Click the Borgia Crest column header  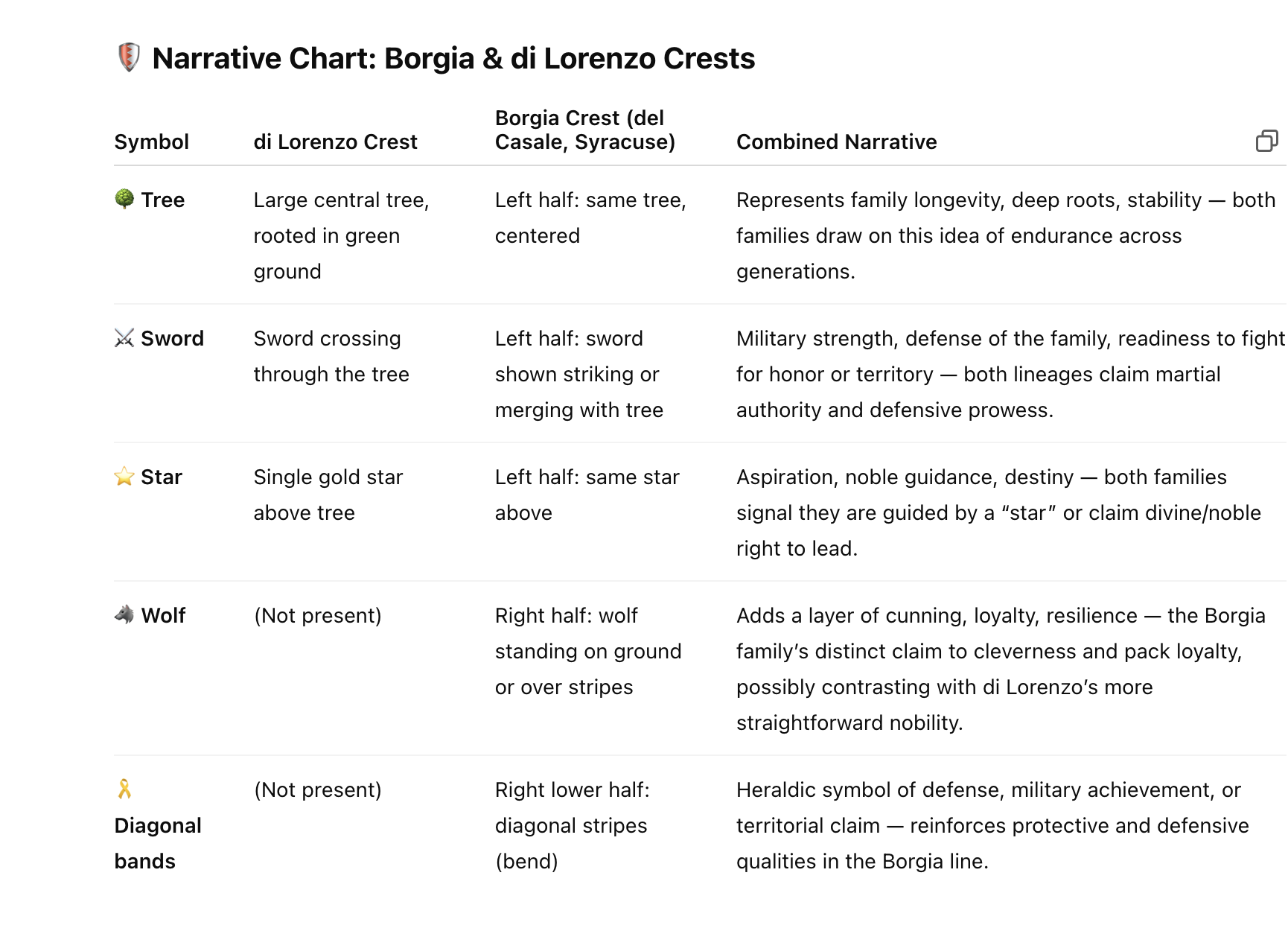pyautogui.click(x=584, y=130)
